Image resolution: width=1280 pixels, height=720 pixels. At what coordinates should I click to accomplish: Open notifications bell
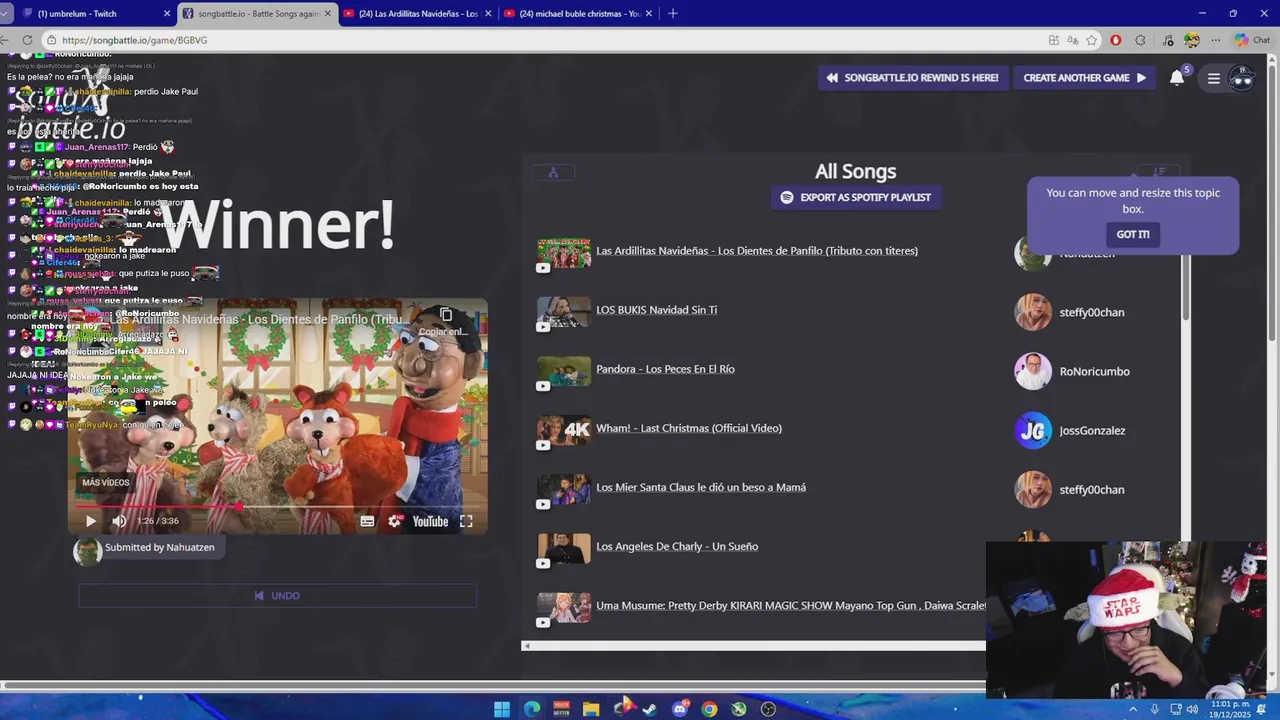pos(1177,78)
